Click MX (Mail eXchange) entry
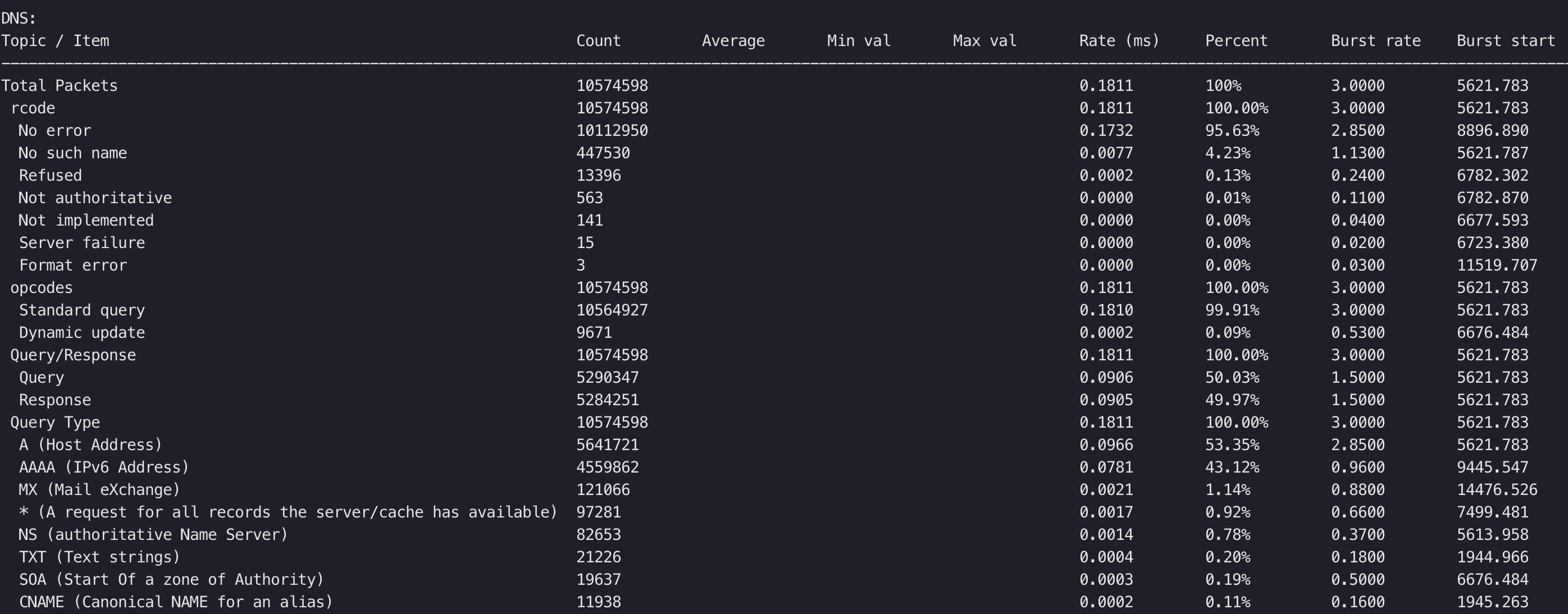The height and width of the screenshot is (614, 1568). point(99,490)
